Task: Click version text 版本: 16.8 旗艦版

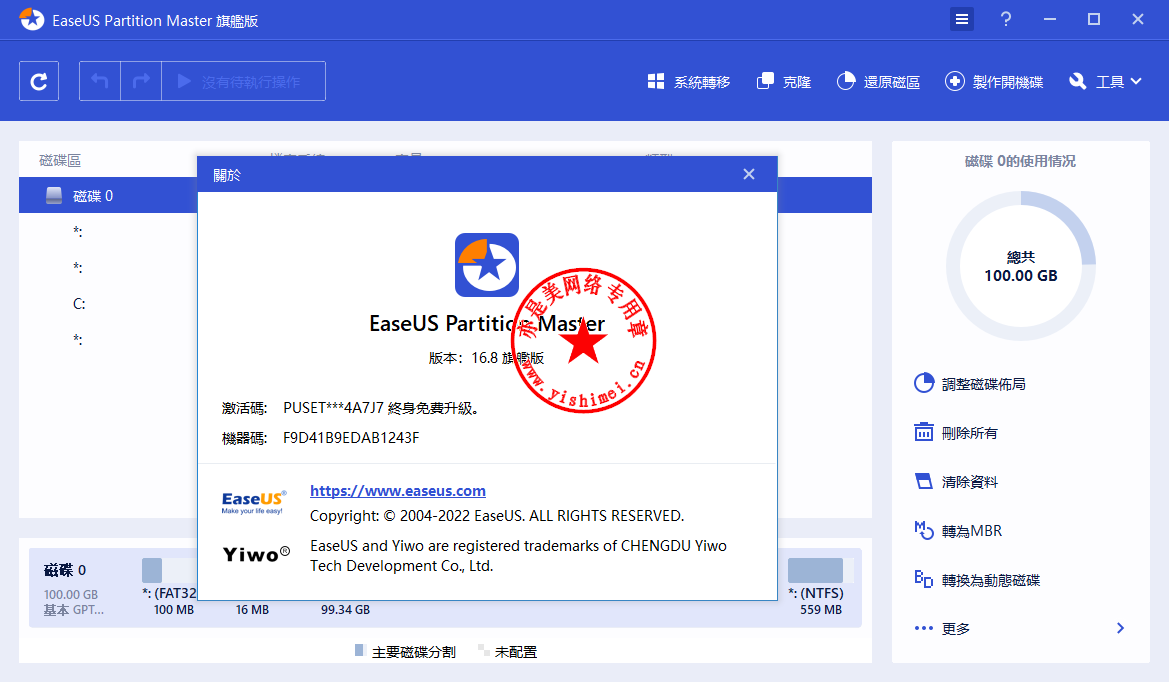Action: 487,358
